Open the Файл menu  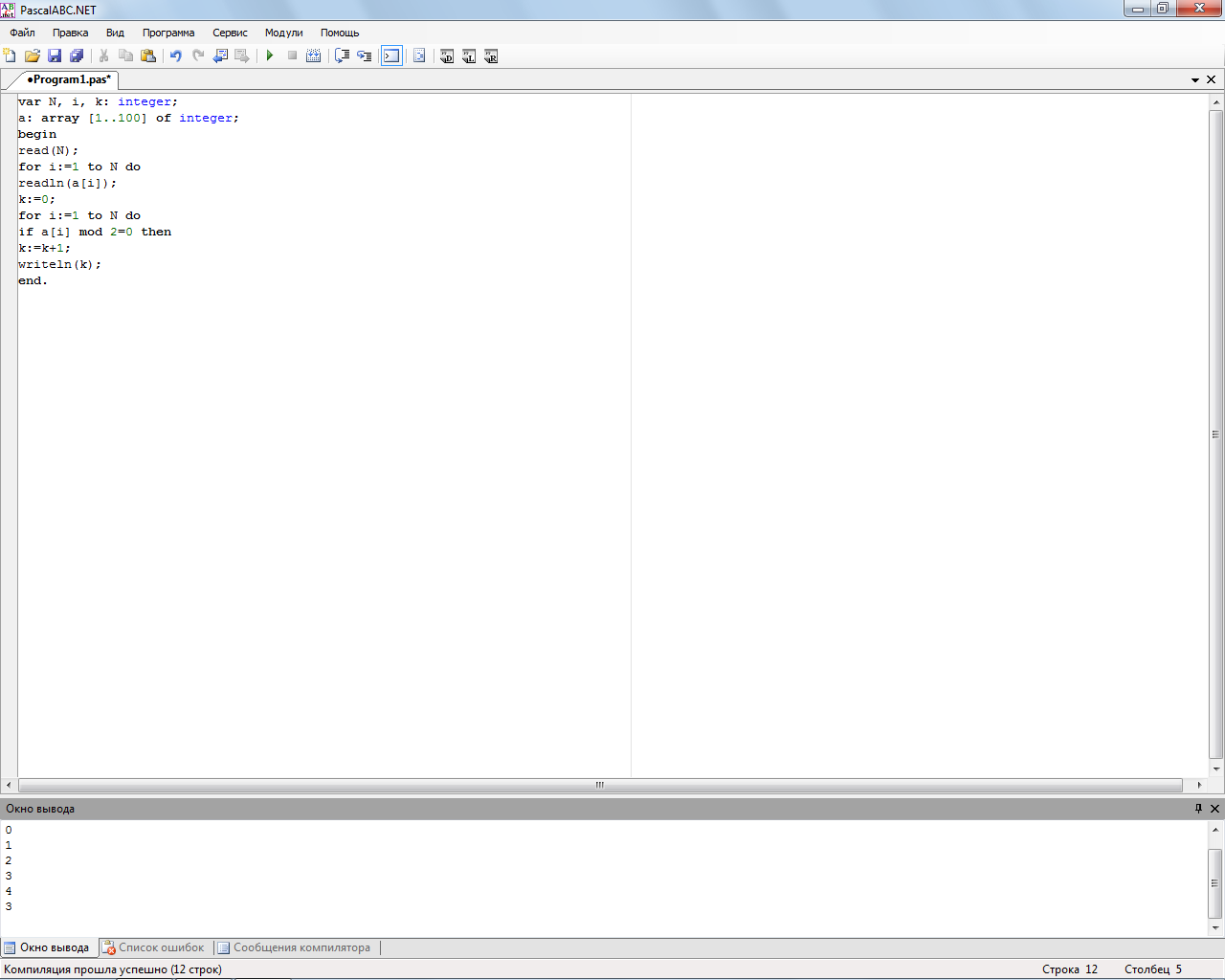tap(22, 33)
